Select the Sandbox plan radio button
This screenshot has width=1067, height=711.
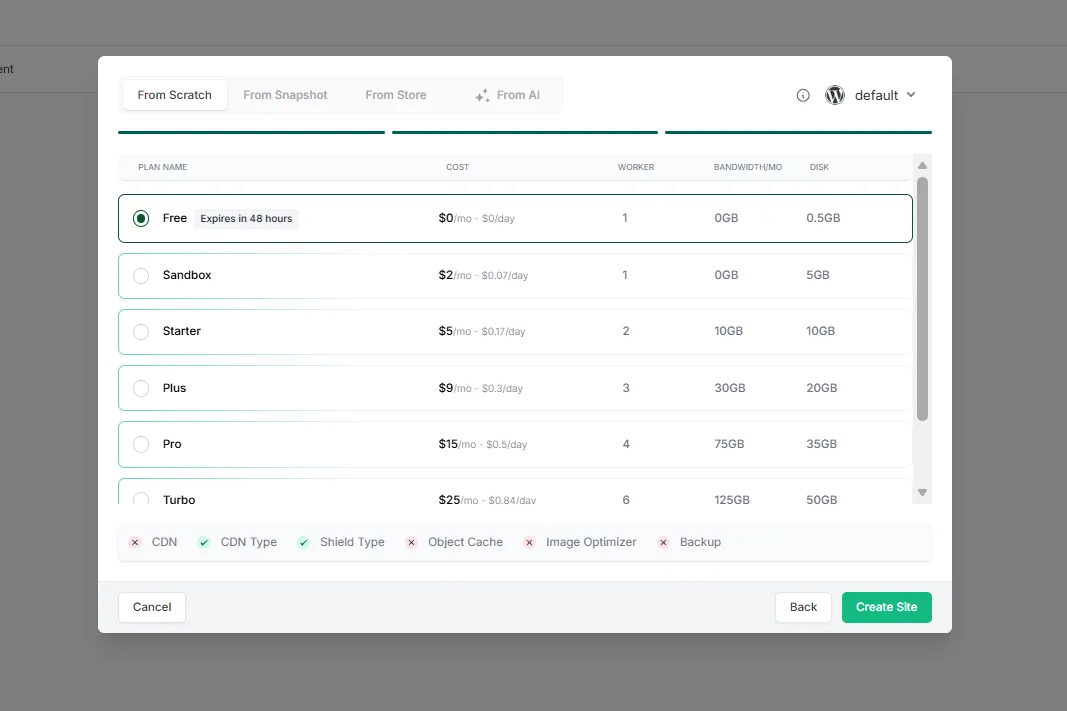pyautogui.click(x=141, y=276)
